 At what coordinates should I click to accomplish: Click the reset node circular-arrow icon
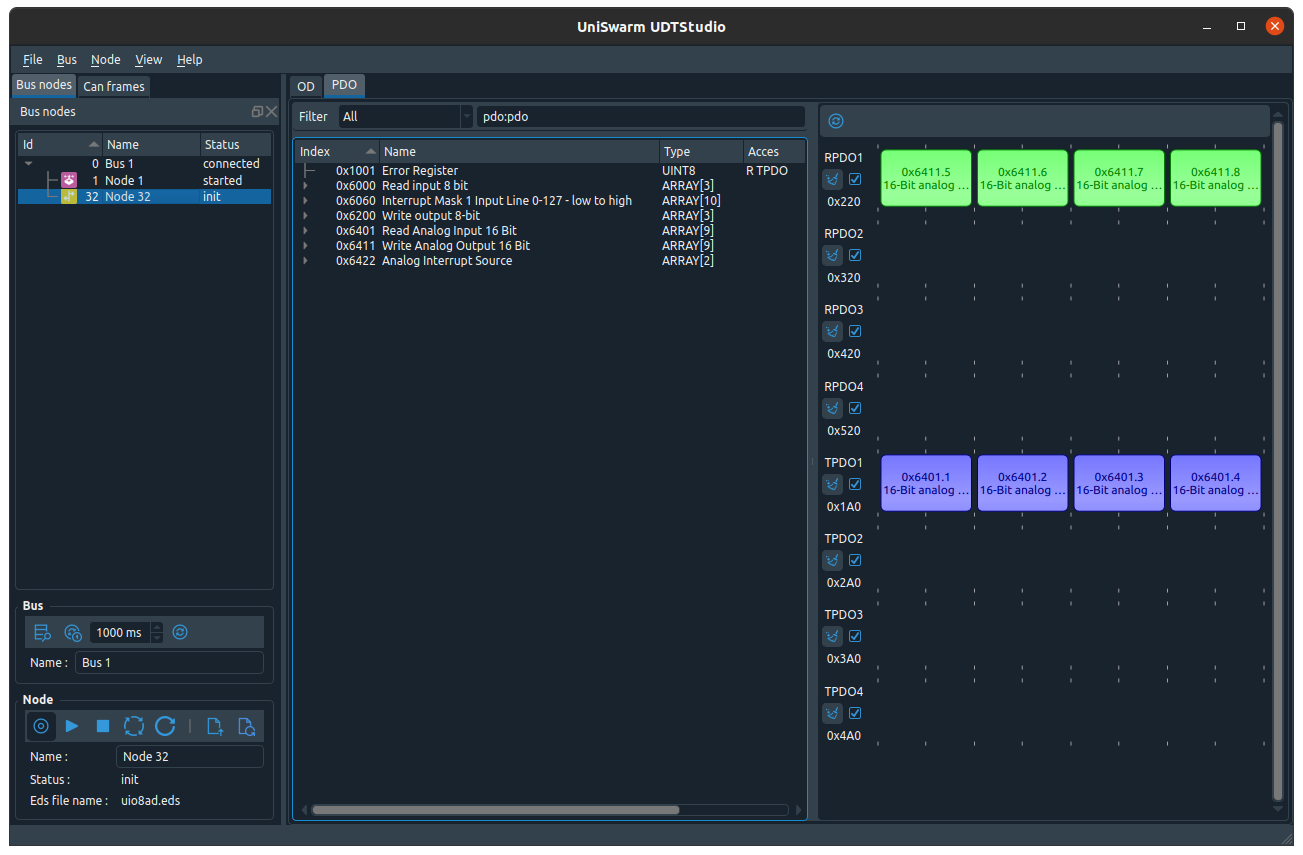coord(165,726)
